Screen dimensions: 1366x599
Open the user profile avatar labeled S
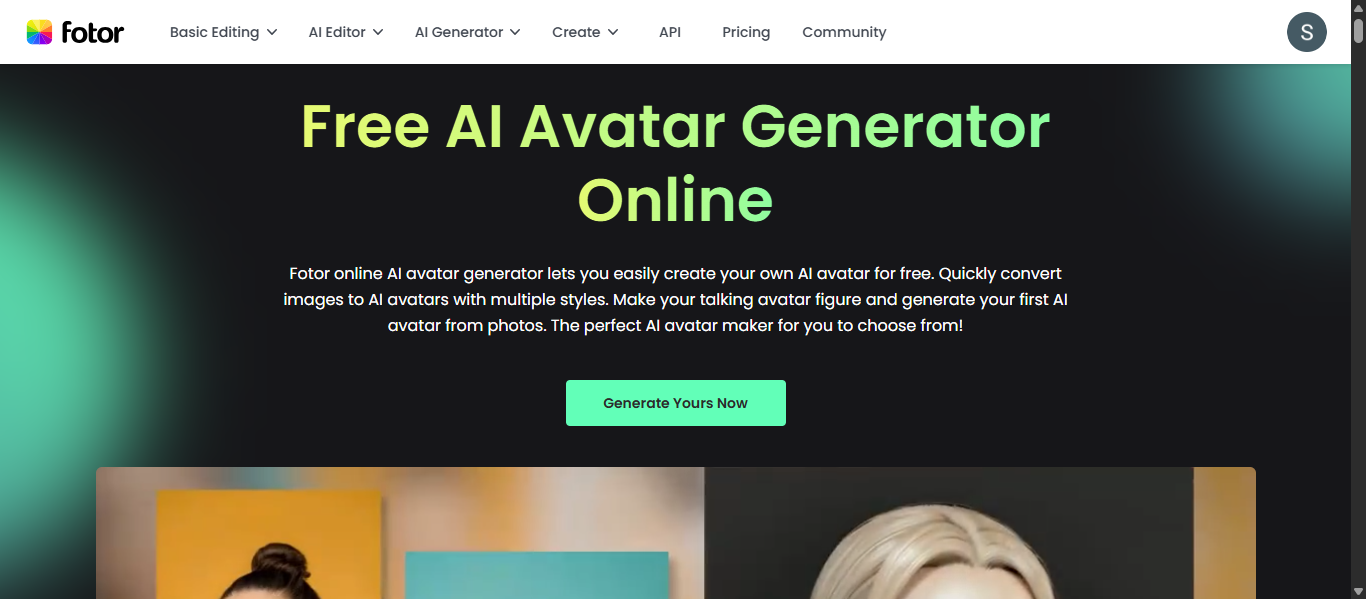coord(1306,32)
